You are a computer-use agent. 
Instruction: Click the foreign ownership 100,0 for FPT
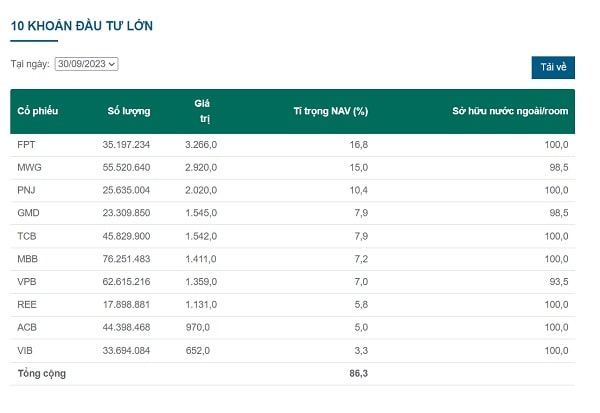556,145
